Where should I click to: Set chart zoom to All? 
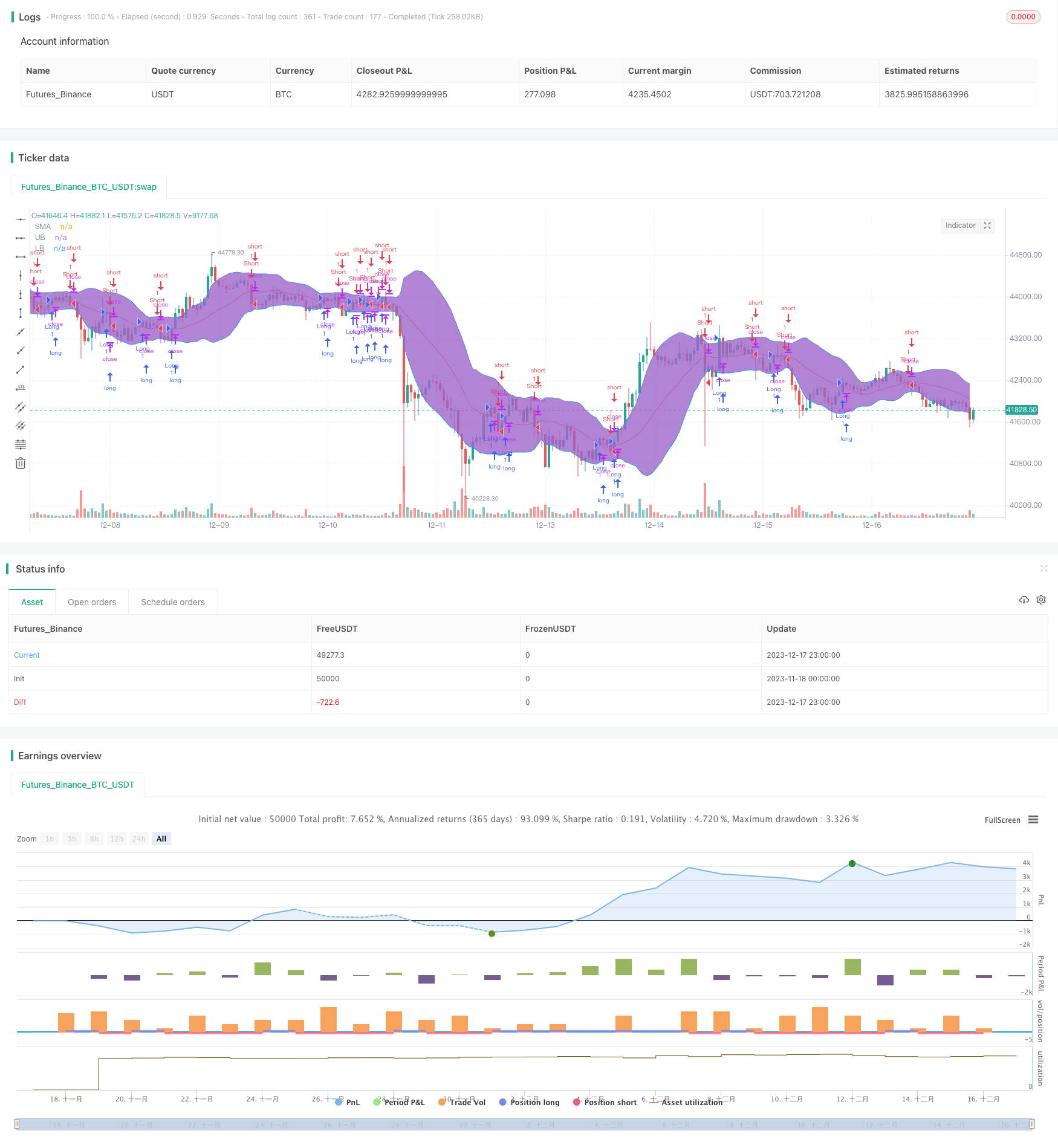point(161,838)
